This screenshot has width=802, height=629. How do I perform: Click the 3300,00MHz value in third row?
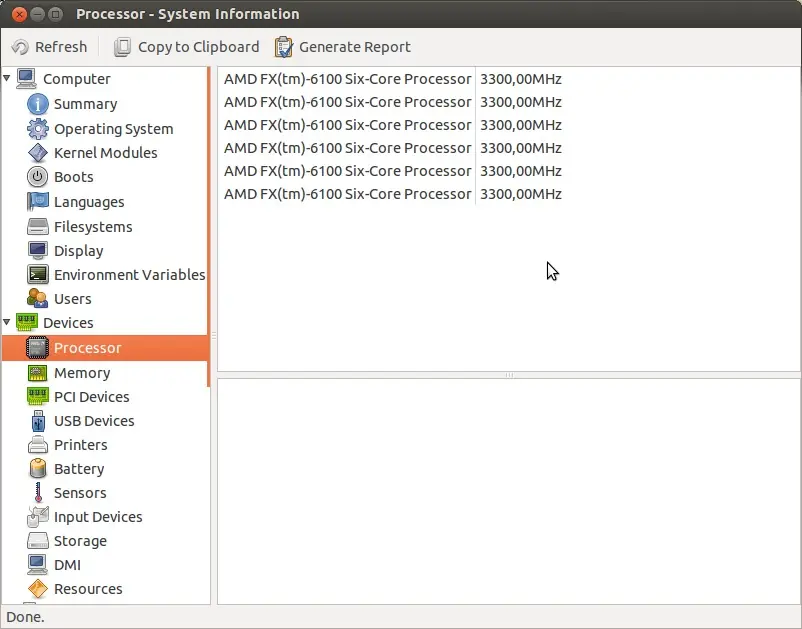click(x=521, y=125)
